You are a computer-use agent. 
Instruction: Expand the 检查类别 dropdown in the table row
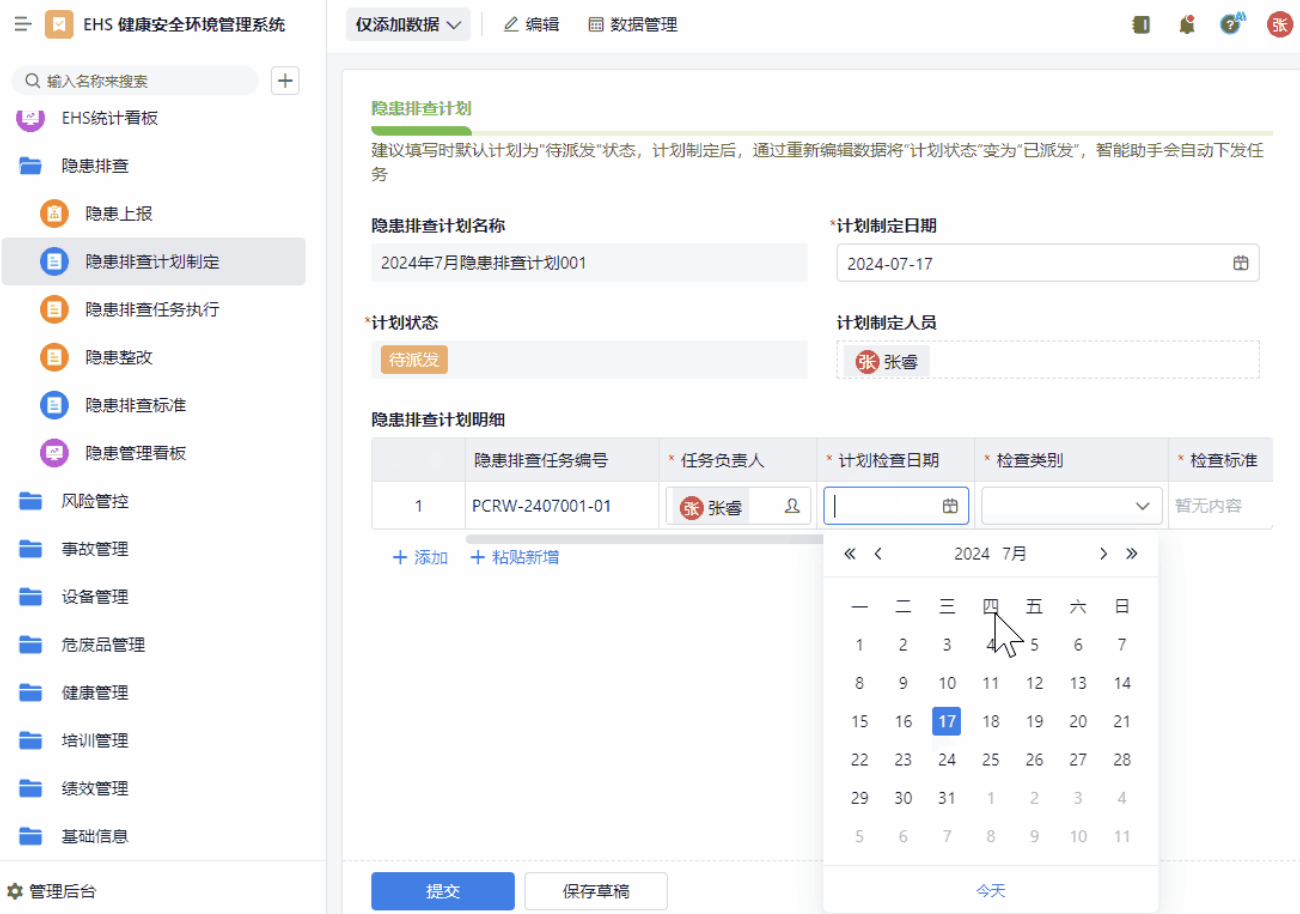[1142, 506]
